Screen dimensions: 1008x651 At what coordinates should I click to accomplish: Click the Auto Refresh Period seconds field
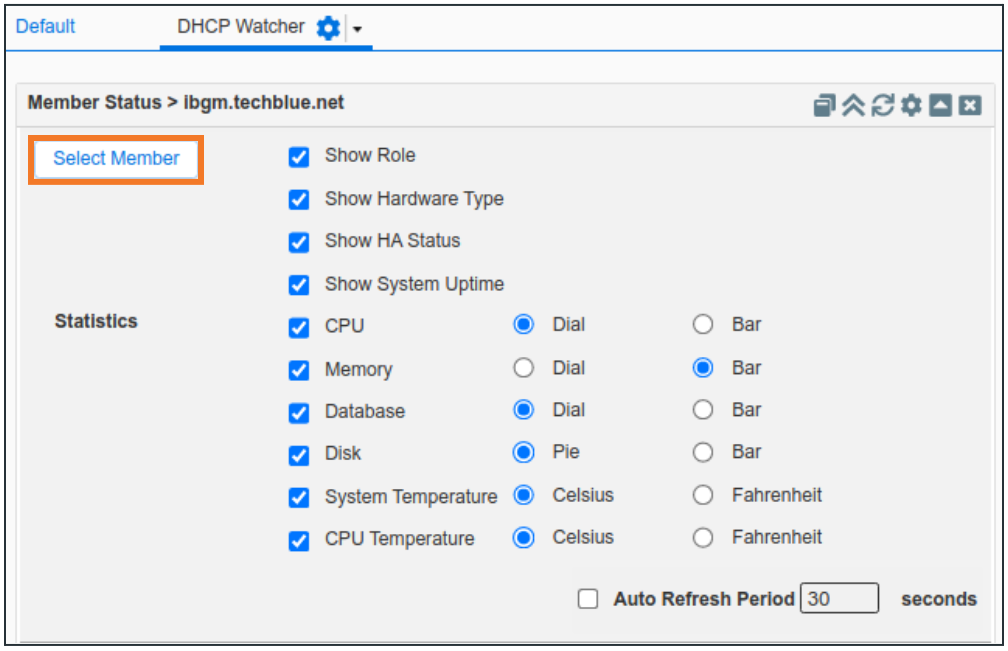point(839,599)
